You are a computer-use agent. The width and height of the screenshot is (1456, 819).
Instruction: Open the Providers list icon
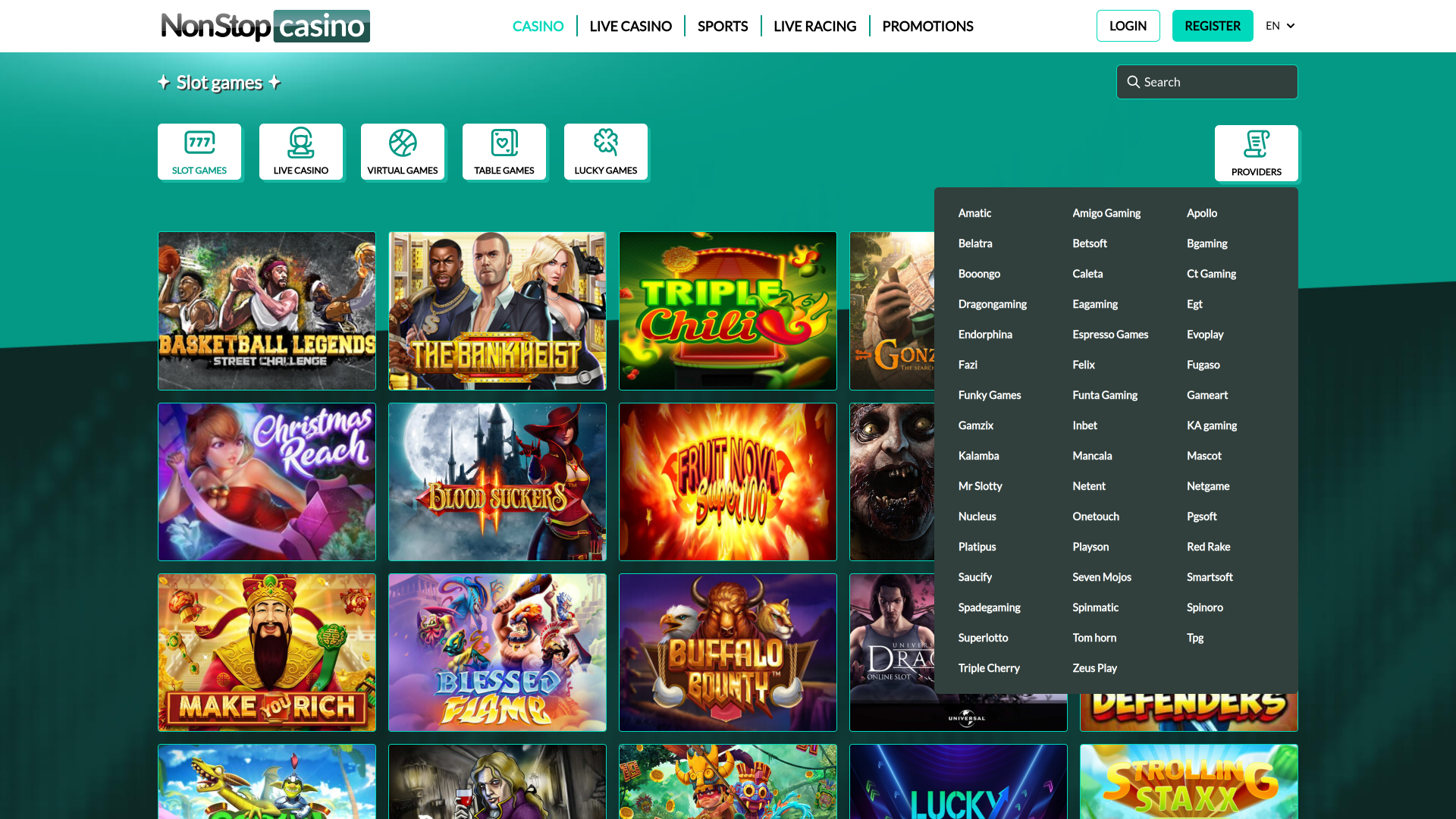(1256, 144)
